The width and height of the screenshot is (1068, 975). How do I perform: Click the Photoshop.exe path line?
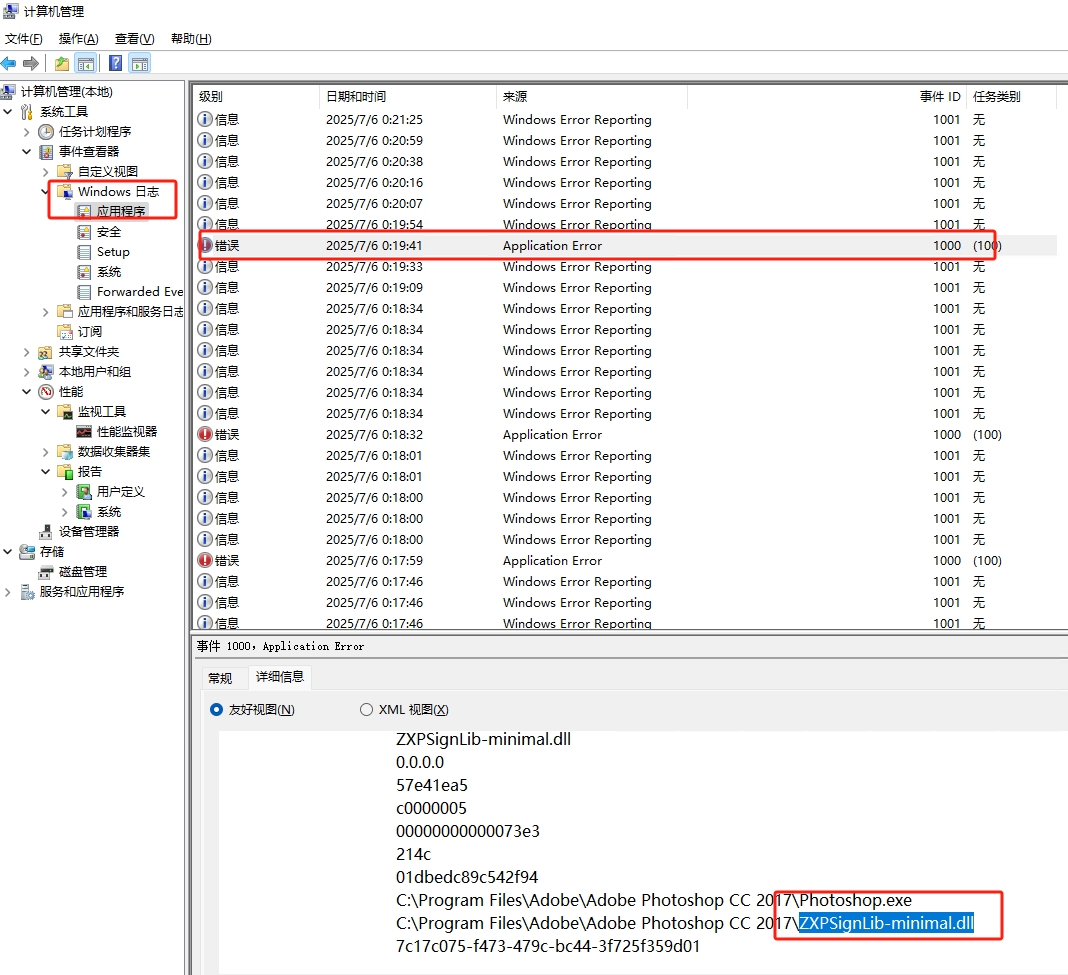(x=654, y=900)
